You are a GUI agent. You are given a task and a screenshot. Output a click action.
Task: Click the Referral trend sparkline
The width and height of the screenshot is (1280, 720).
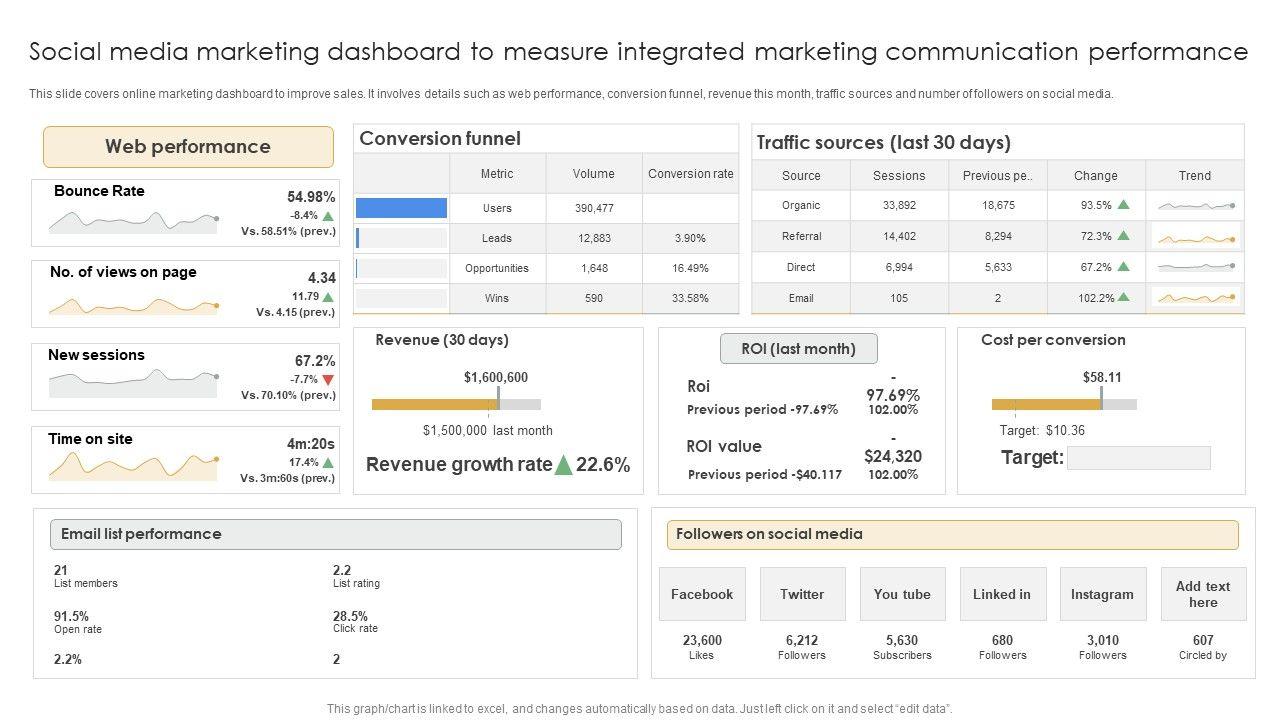[x=1196, y=237]
